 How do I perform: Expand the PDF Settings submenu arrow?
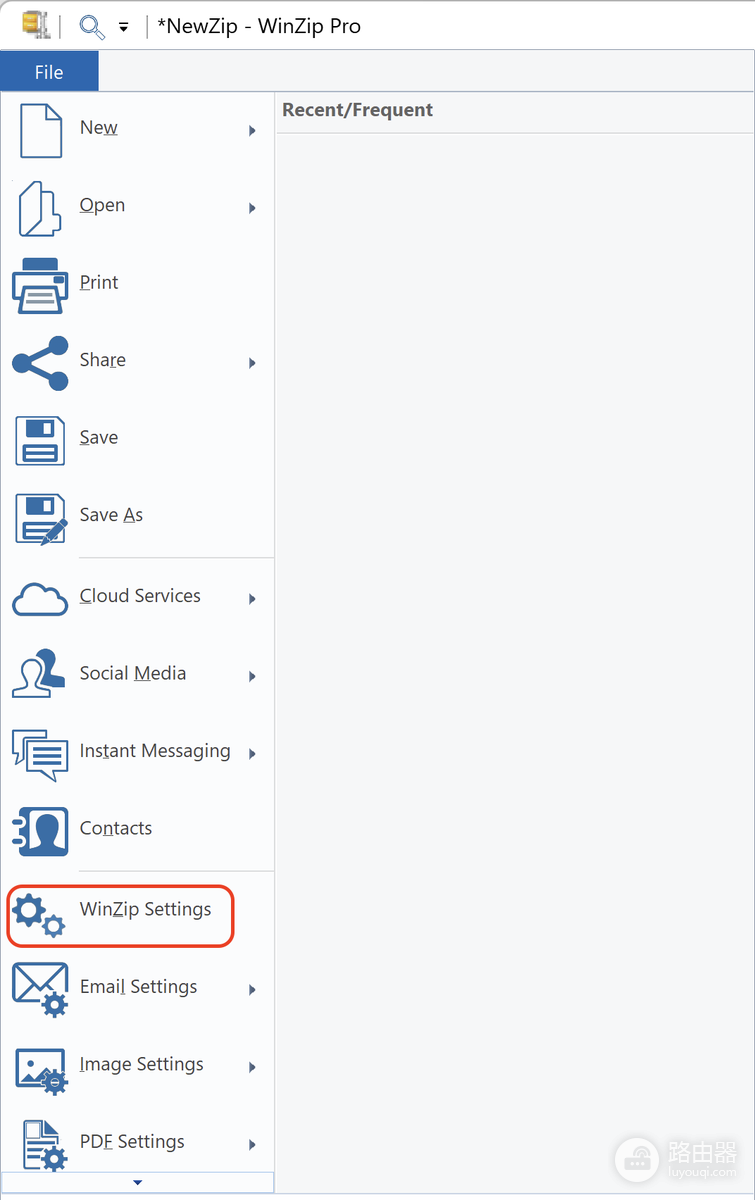tap(252, 1145)
